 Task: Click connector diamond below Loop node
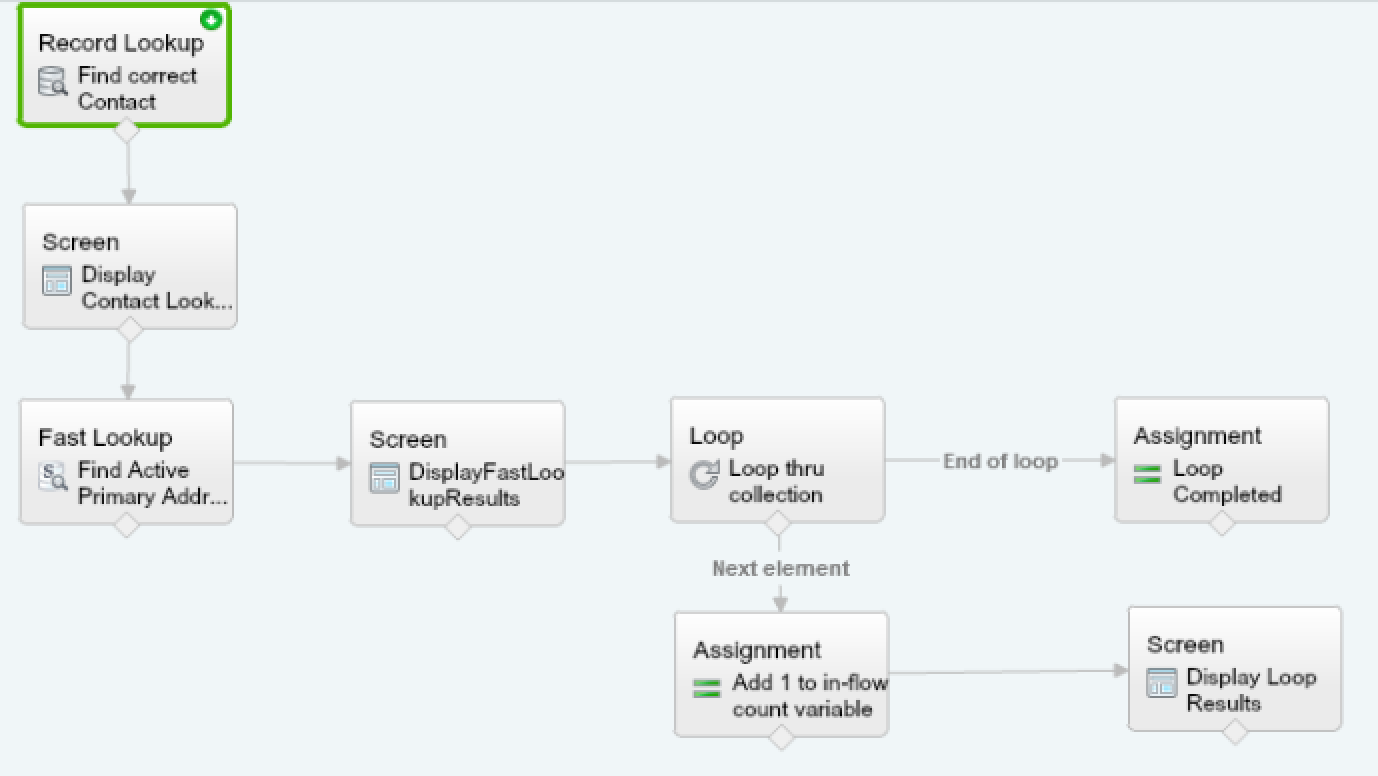pos(777,523)
